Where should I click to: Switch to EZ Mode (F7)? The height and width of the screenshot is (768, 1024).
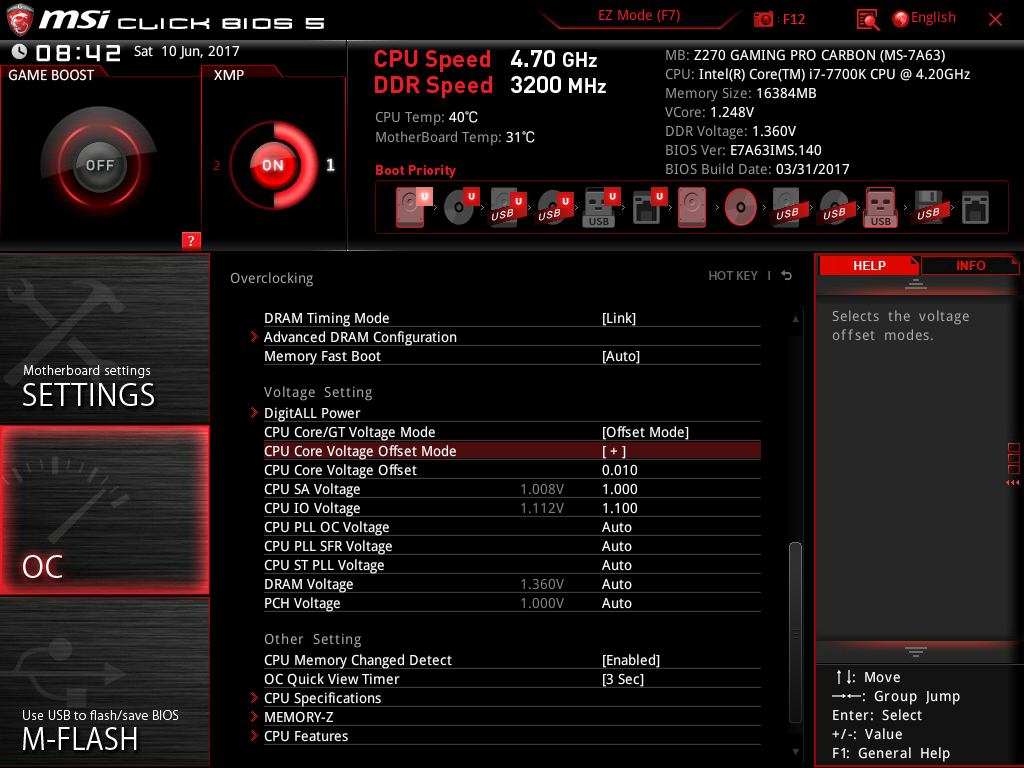coord(639,16)
